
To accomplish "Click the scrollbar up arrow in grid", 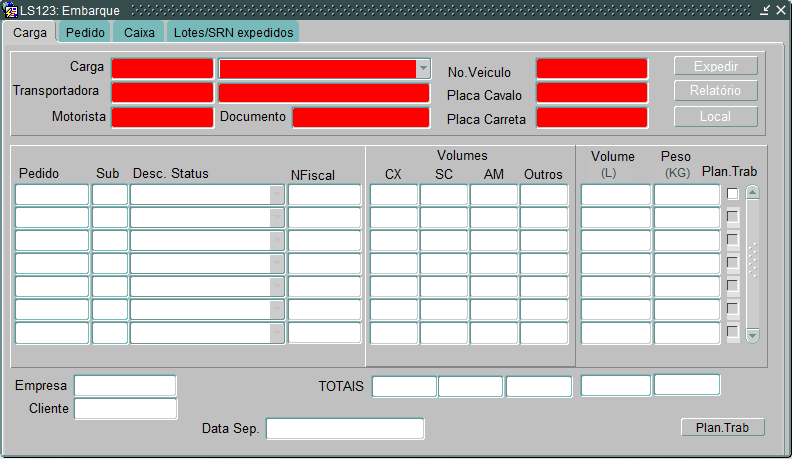I will [x=753, y=192].
